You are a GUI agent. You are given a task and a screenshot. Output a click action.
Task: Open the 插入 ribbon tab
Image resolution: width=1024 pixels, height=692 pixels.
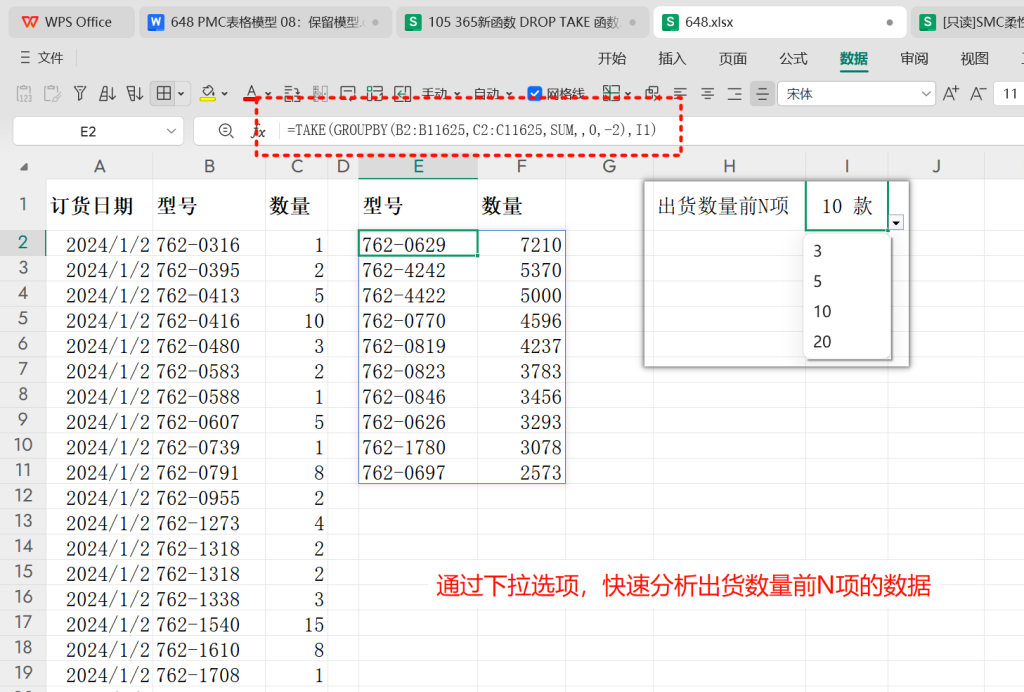[672, 59]
